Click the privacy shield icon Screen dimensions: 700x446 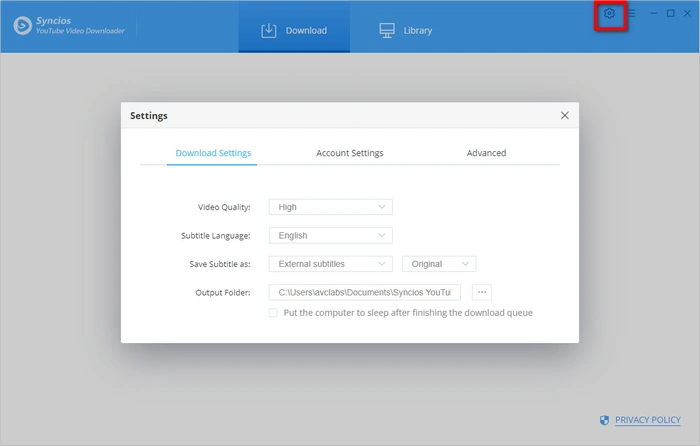[604, 420]
